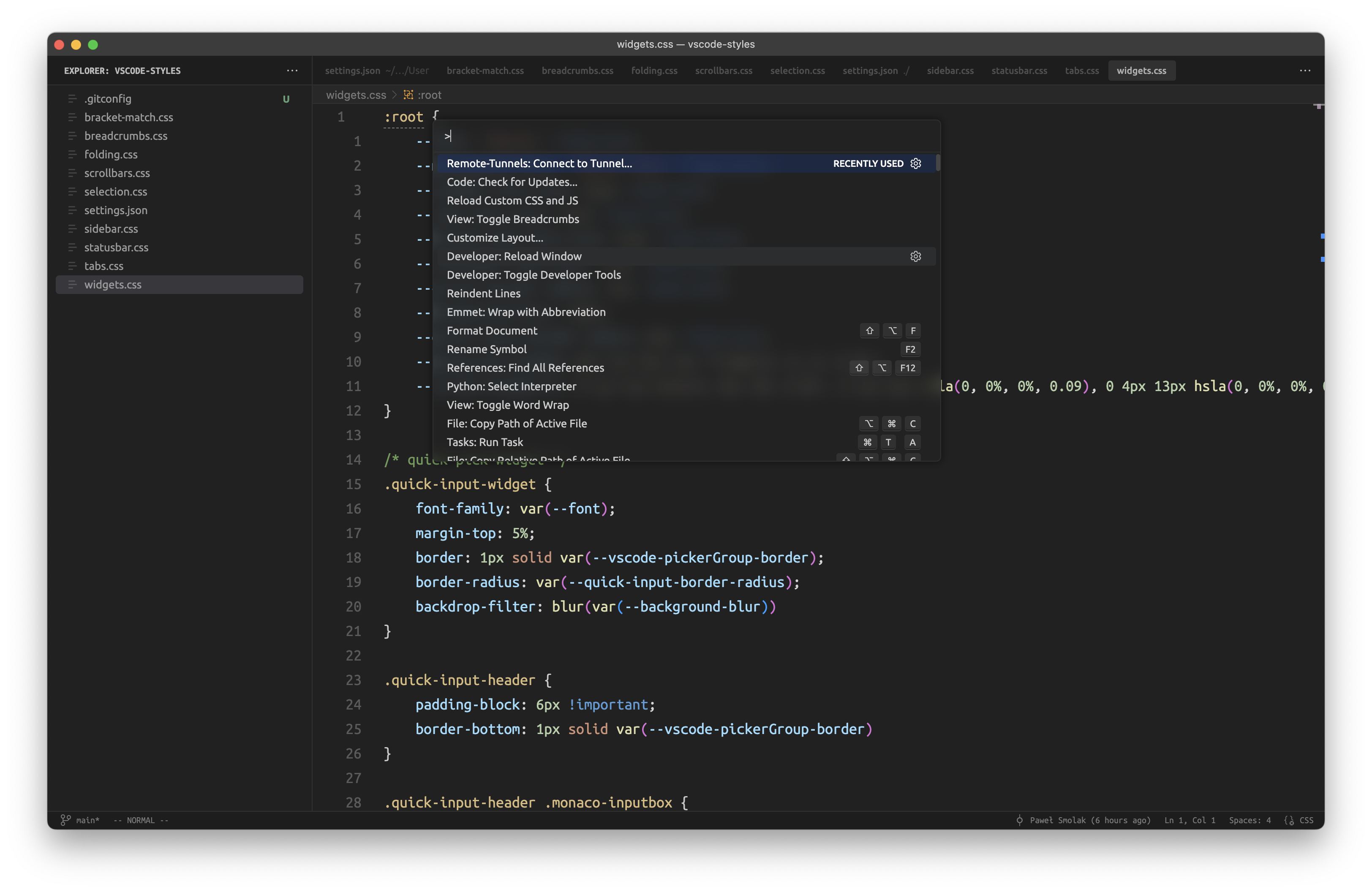Screen dimensions: 1372x892
Task: Run View: Toggle Breadcrumbs command
Action: pyautogui.click(x=512, y=219)
